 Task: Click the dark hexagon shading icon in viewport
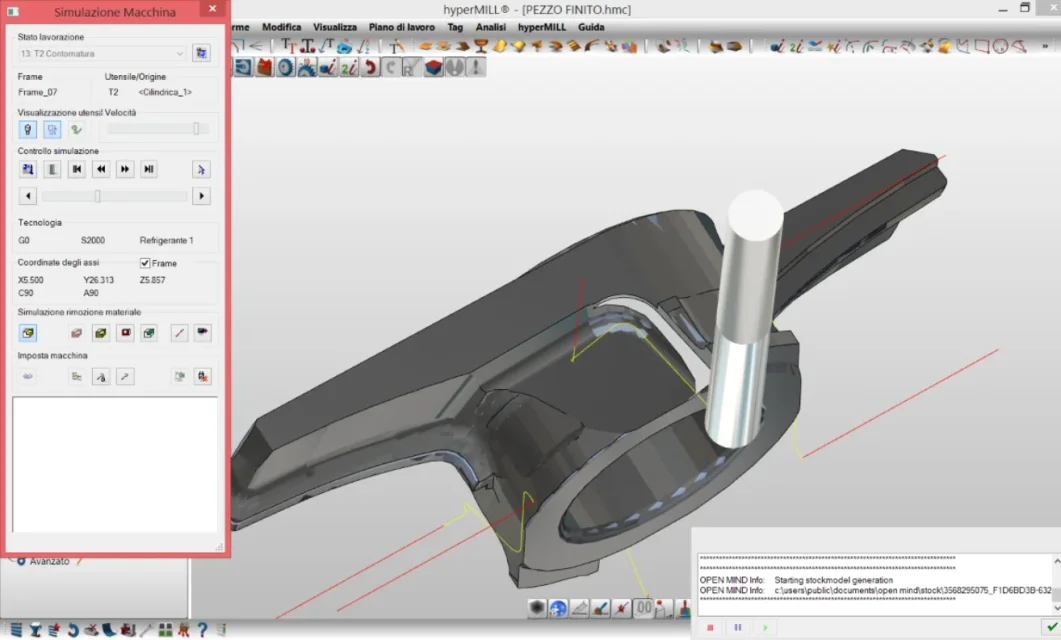coord(537,609)
